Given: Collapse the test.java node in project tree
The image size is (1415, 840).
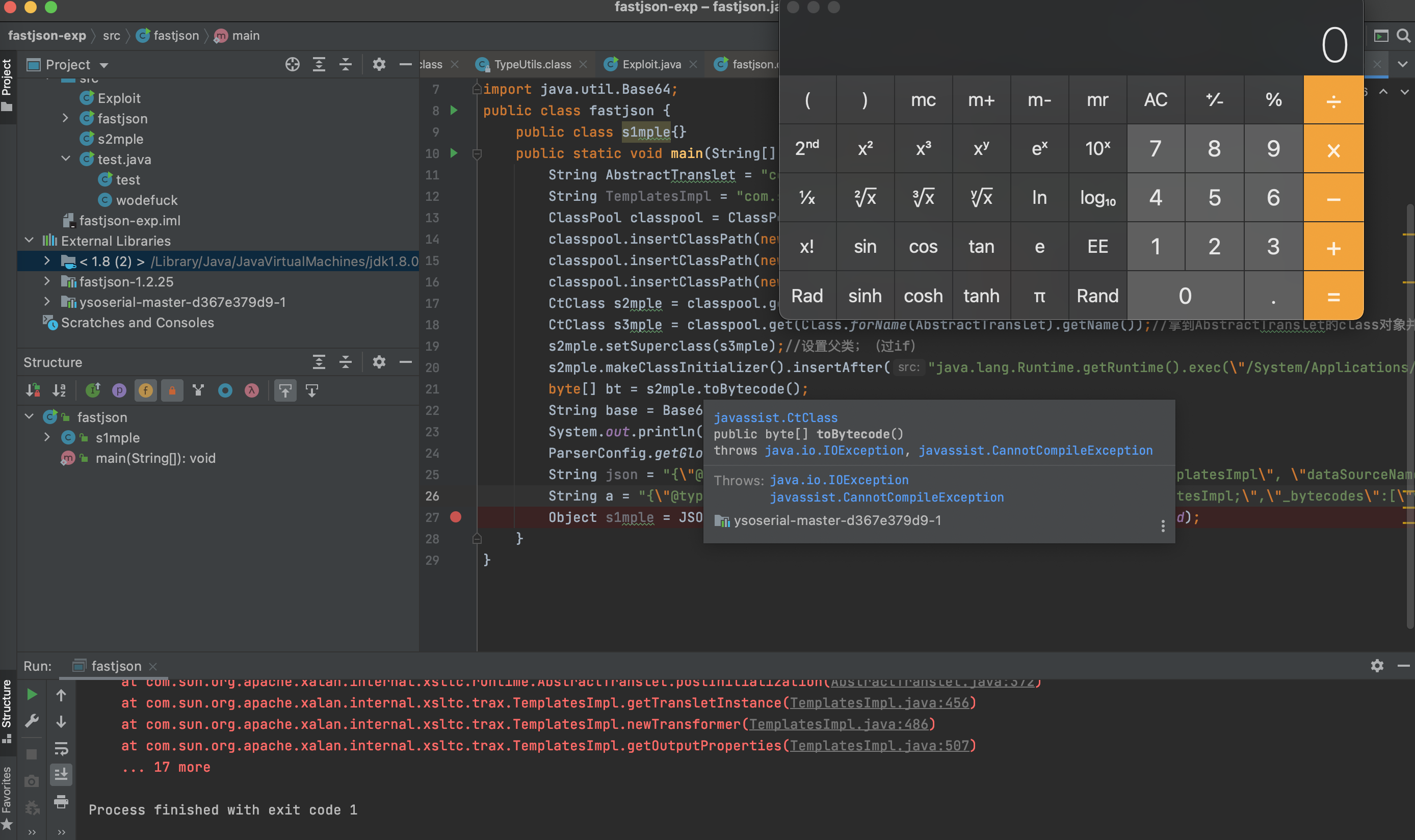Looking at the screenshot, I should pos(66,159).
